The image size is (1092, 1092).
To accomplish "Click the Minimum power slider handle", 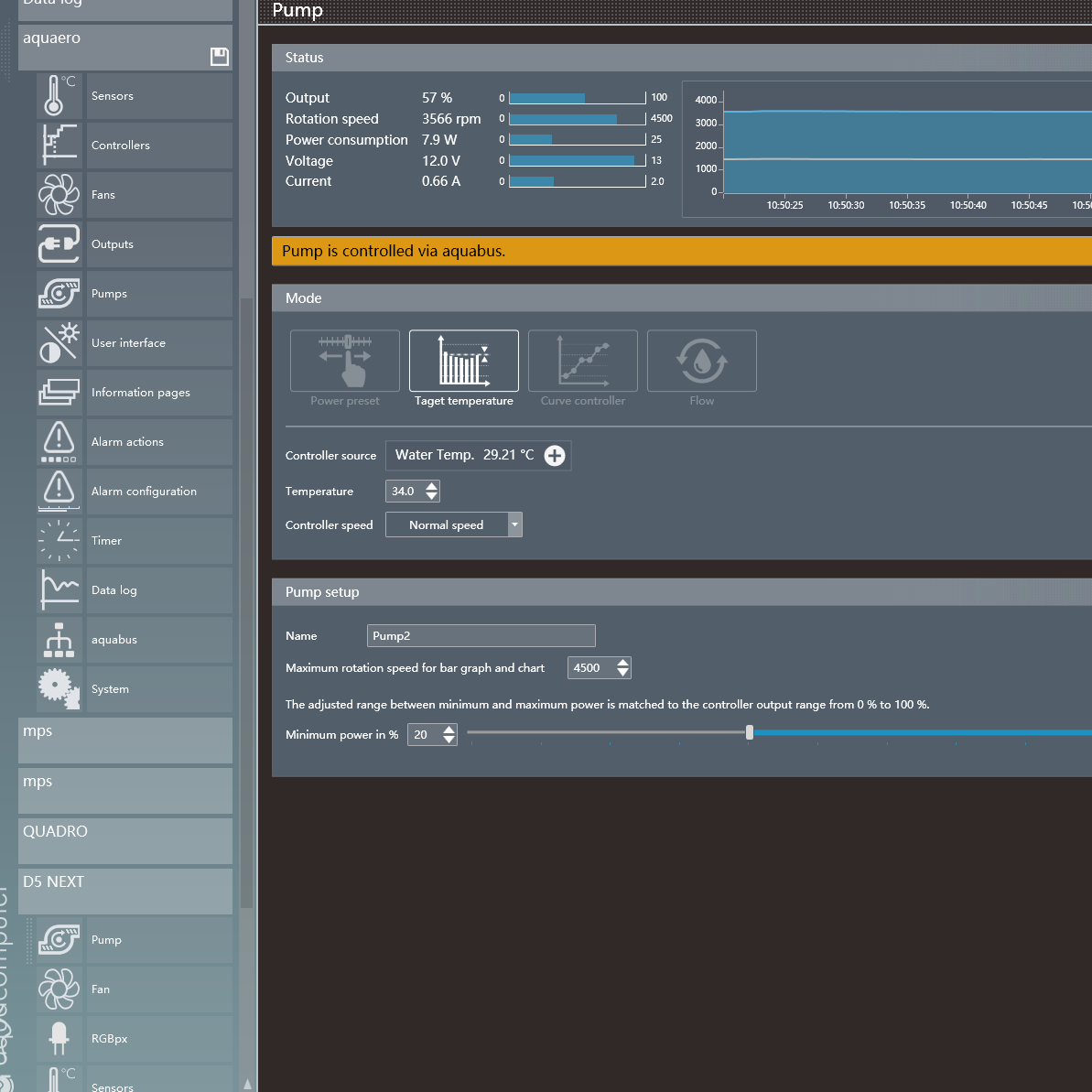I will (x=750, y=732).
